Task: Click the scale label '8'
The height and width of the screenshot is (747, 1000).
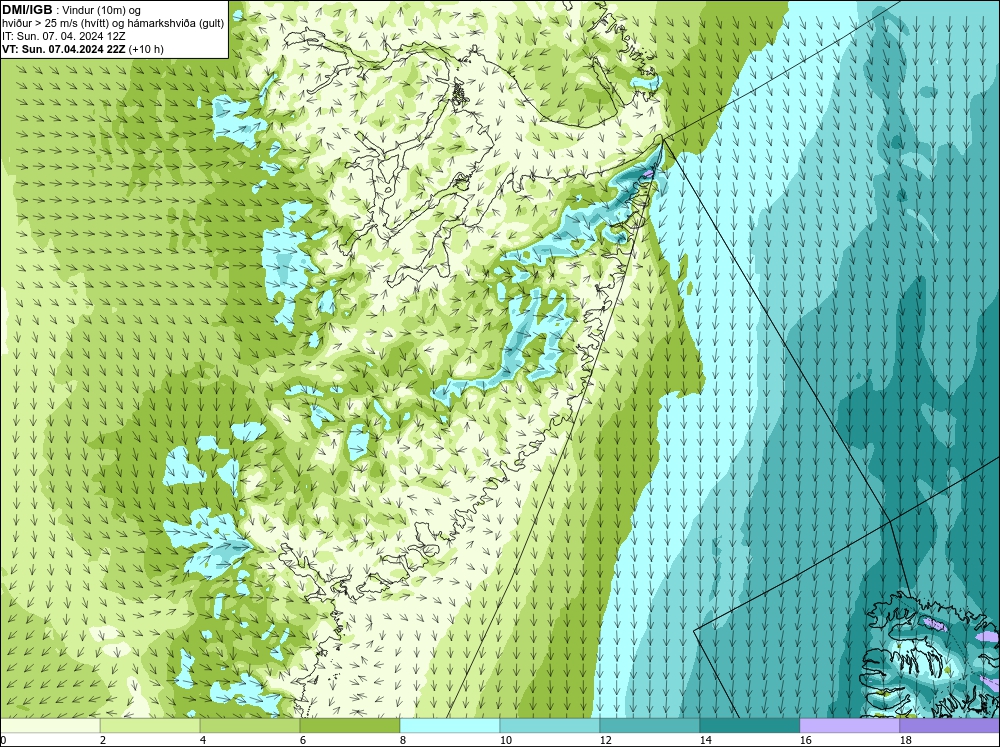Action: pyautogui.click(x=403, y=740)
